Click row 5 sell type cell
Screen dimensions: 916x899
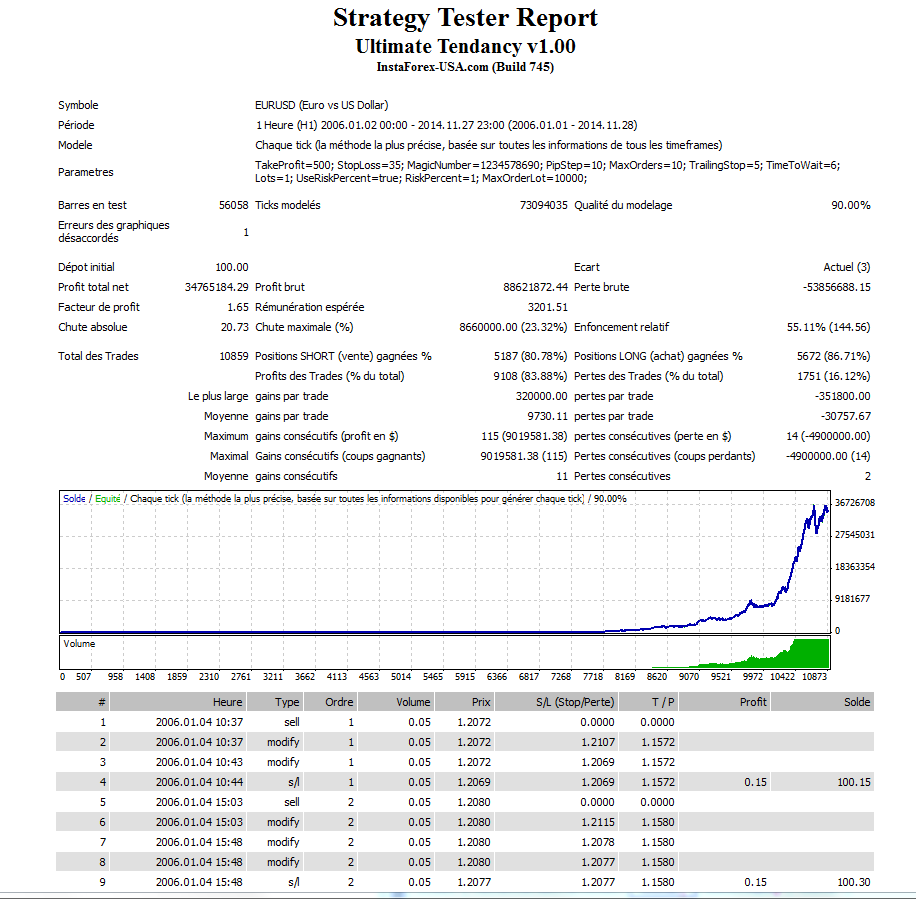[x=292, y=802]
